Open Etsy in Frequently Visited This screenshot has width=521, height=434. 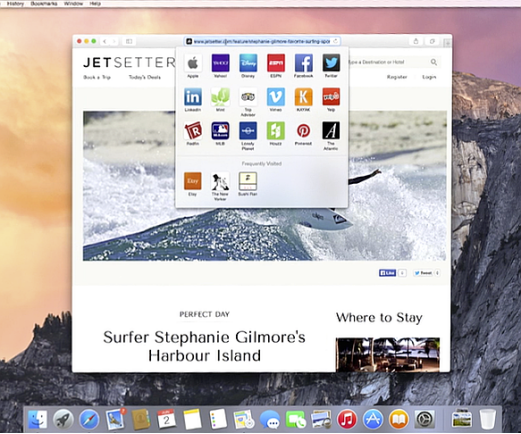tap(193, 181)
